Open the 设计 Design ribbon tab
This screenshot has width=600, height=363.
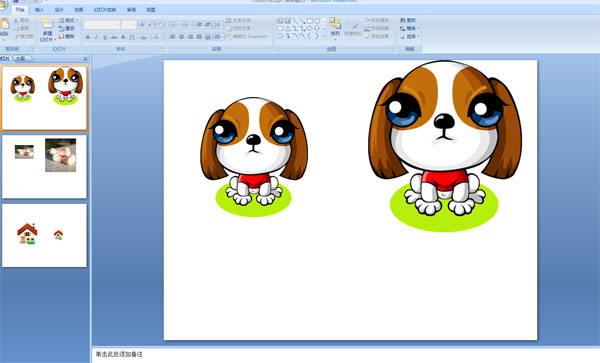click(59, 10)
